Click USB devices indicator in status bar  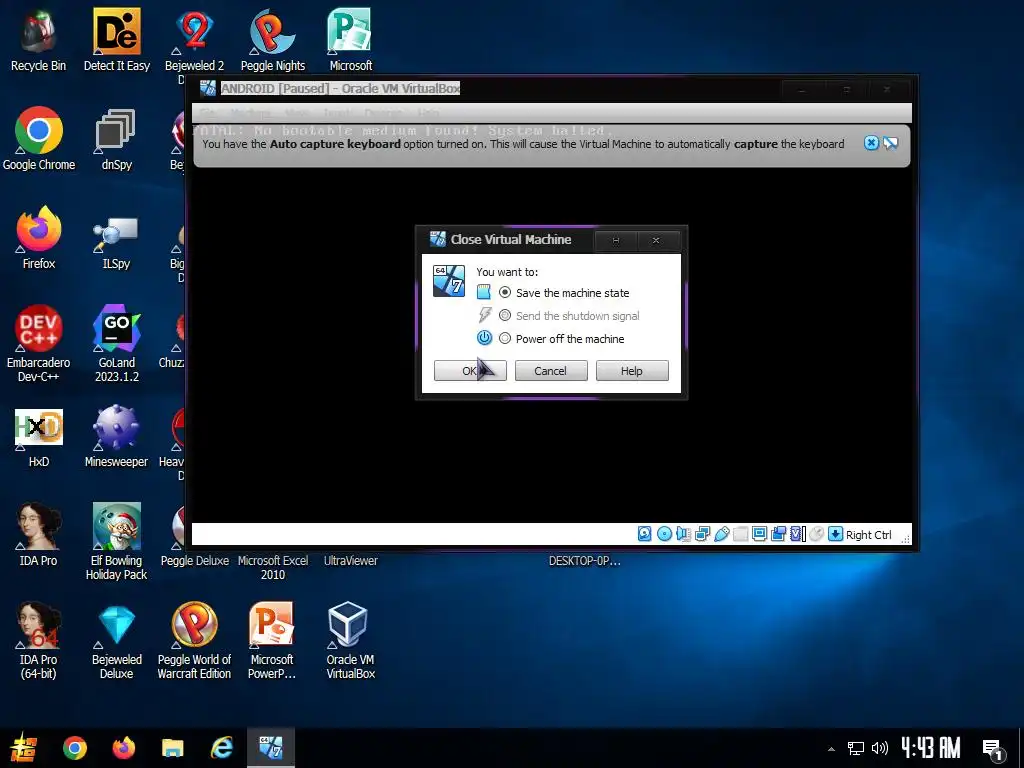click(722, 534)
